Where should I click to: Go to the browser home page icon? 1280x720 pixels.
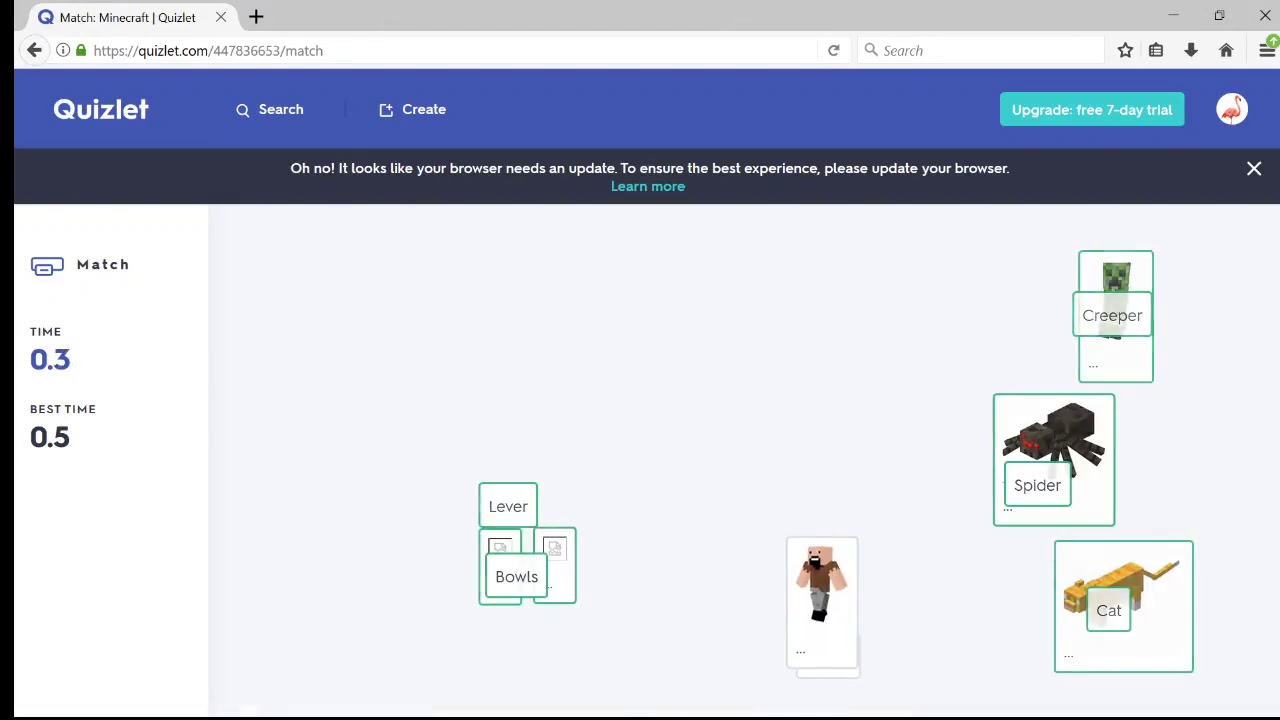tap(1226, 50)
